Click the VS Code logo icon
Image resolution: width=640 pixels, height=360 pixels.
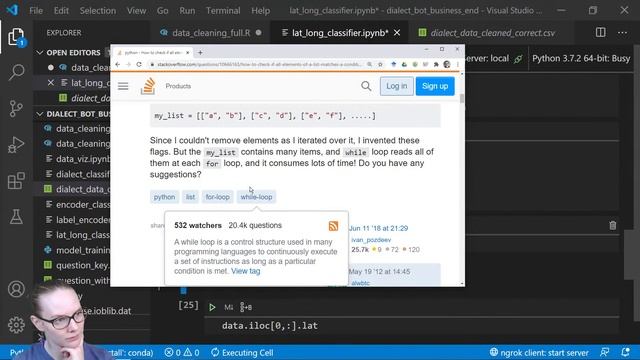tap(12, 10)
